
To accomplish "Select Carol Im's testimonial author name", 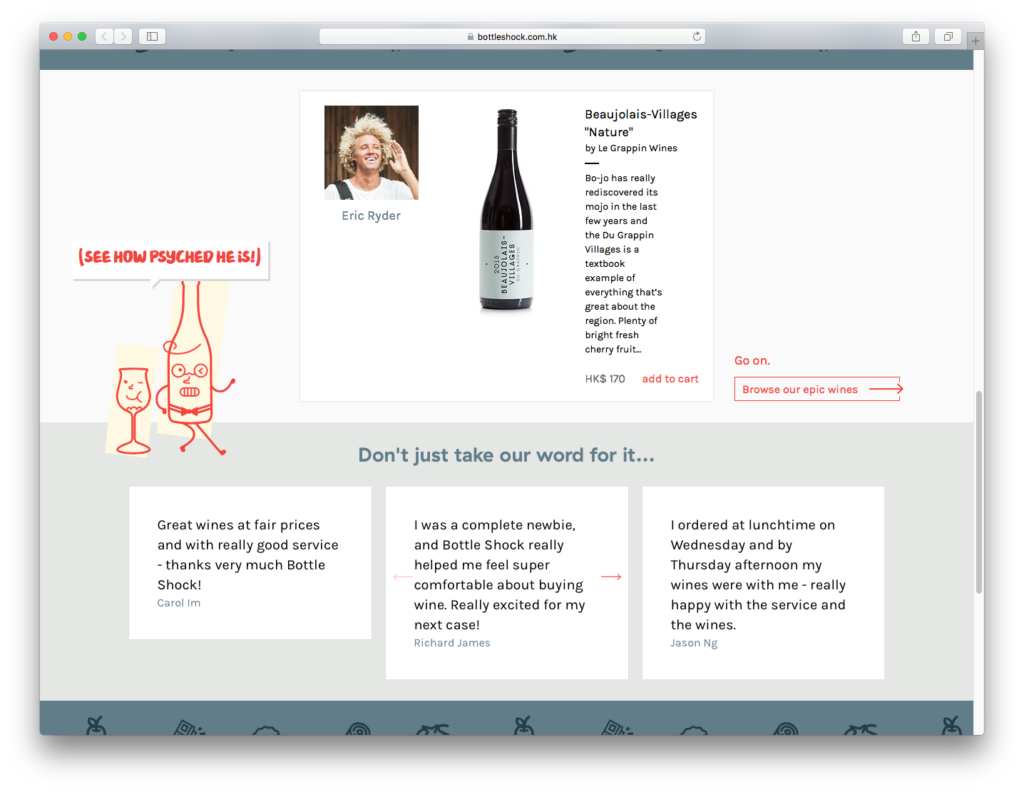I will [178, 603].
